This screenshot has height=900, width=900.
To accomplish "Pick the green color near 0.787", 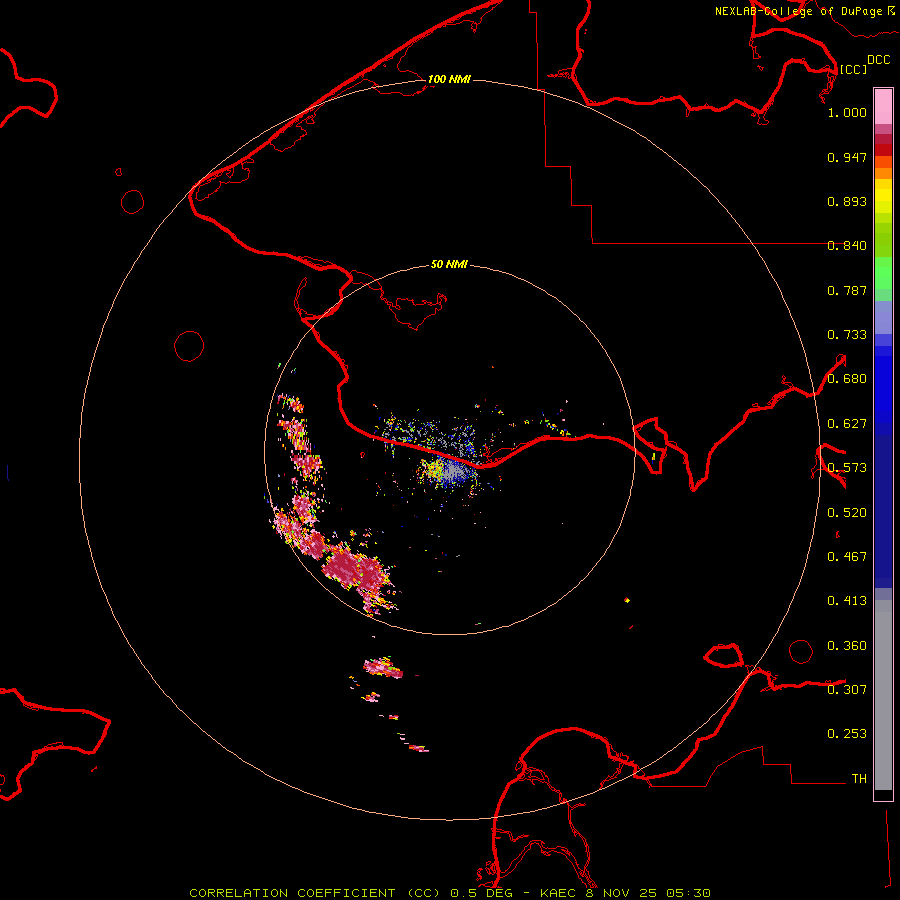I will tap(883, 280).
